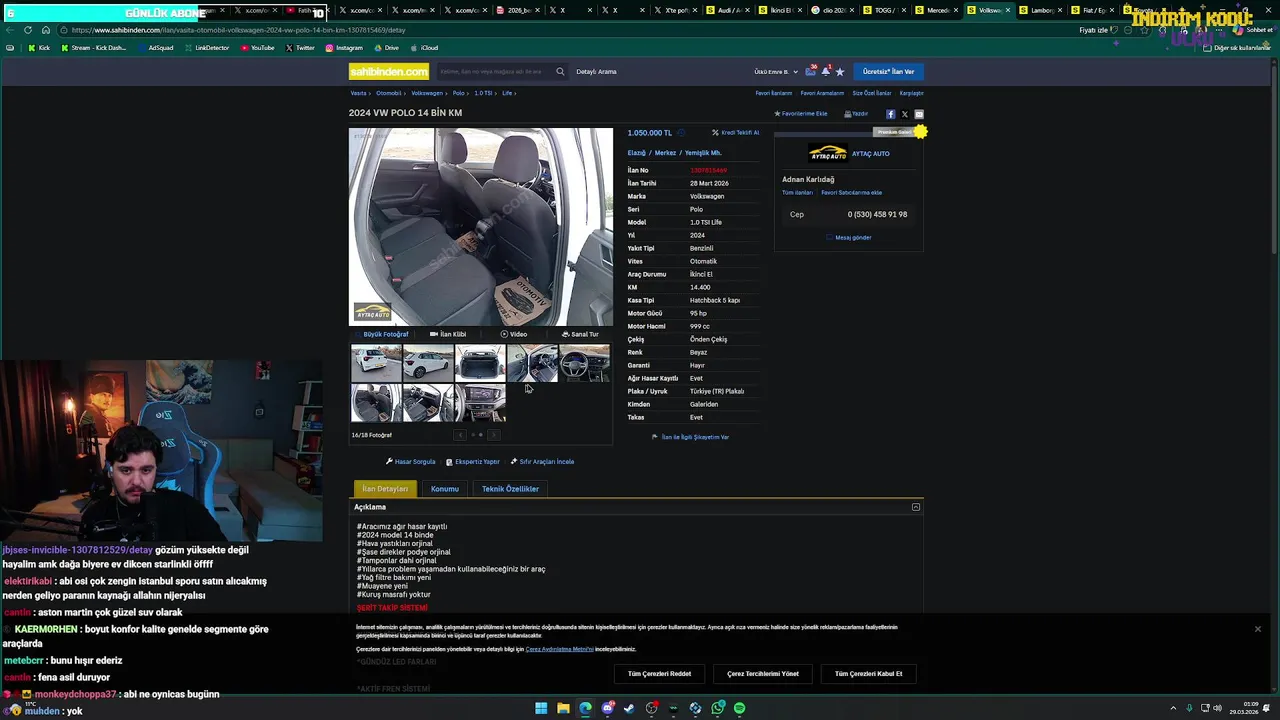
Task: Go to next photo thumbnail page arrow
Action: pos(493,435)
